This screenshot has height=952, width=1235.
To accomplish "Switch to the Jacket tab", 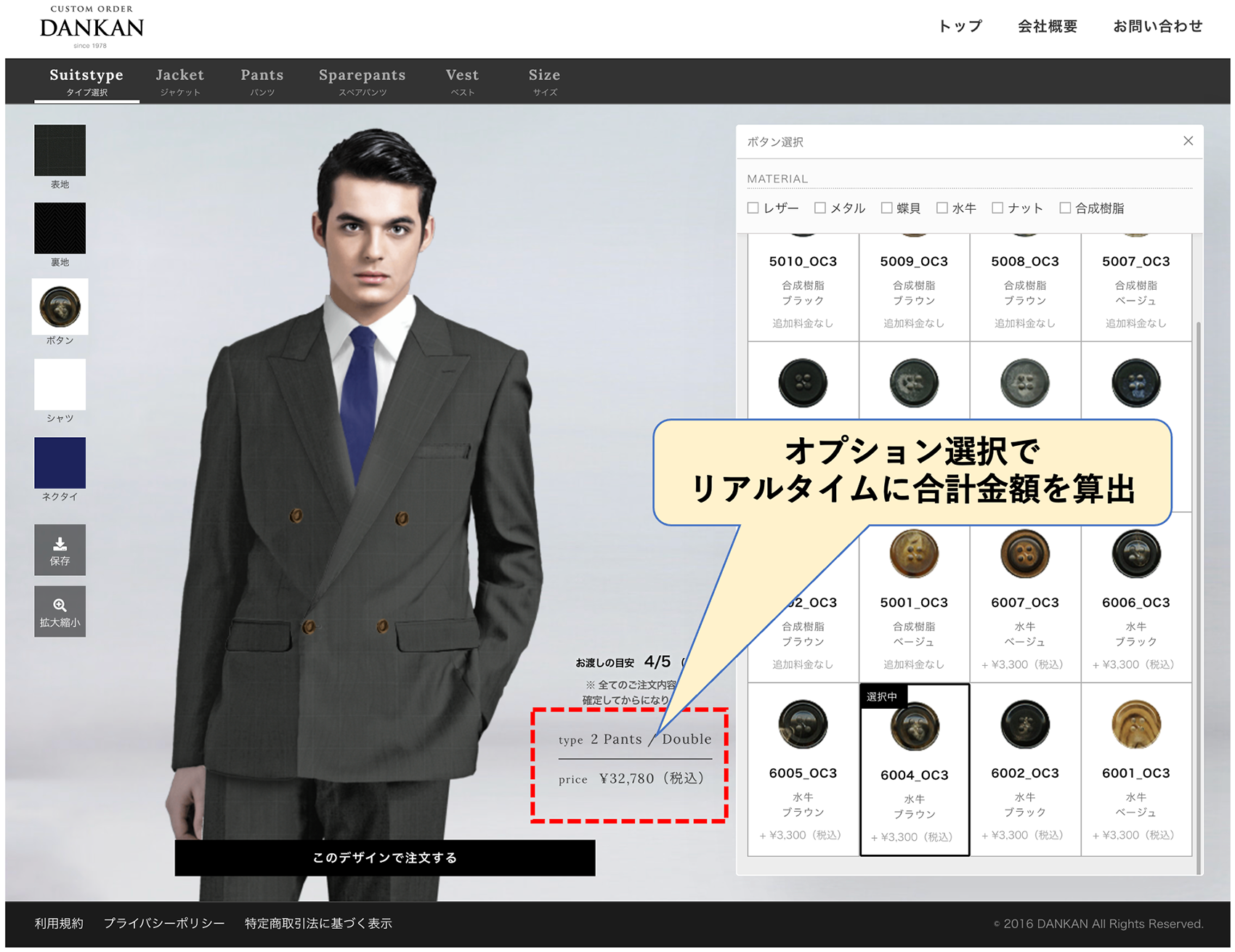I will 179,81.
